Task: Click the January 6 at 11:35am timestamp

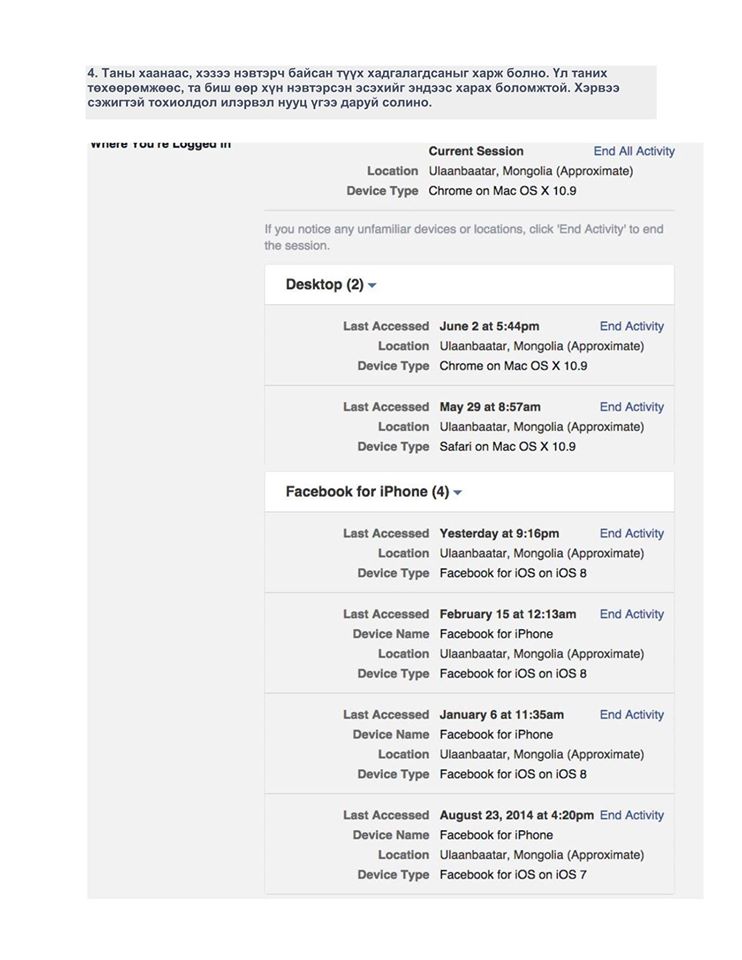Action: (x=502, y=714)
